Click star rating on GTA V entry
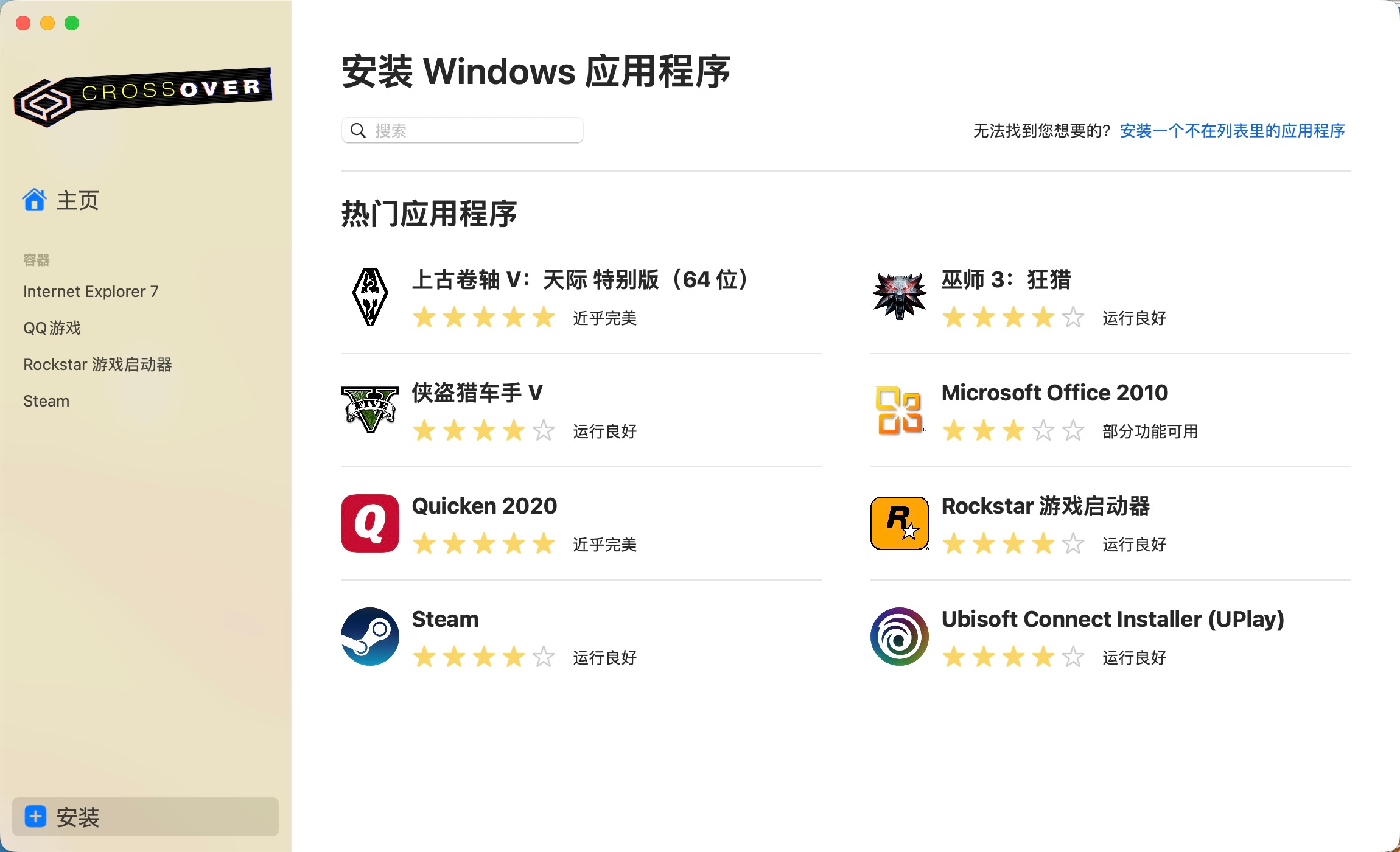This screenshot has height=852, width=1400. pos(484,431)
